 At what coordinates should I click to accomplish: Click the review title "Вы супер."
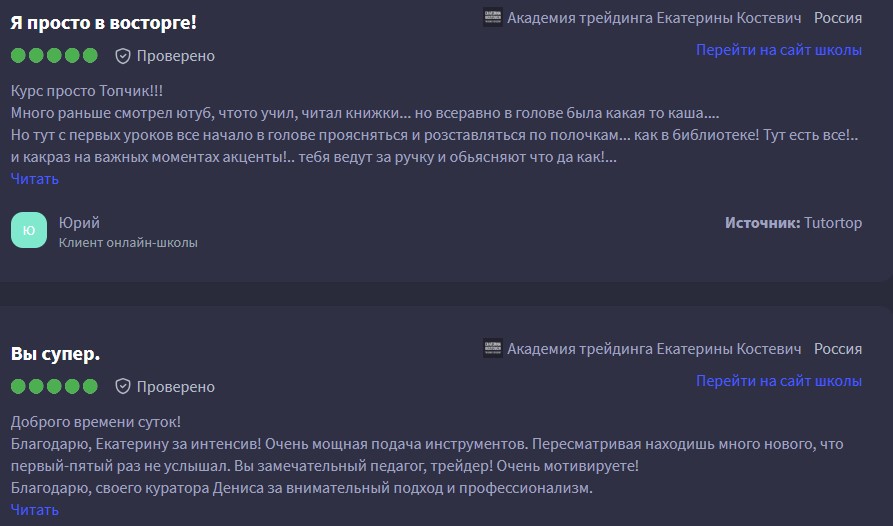click(x=55, y=354)
